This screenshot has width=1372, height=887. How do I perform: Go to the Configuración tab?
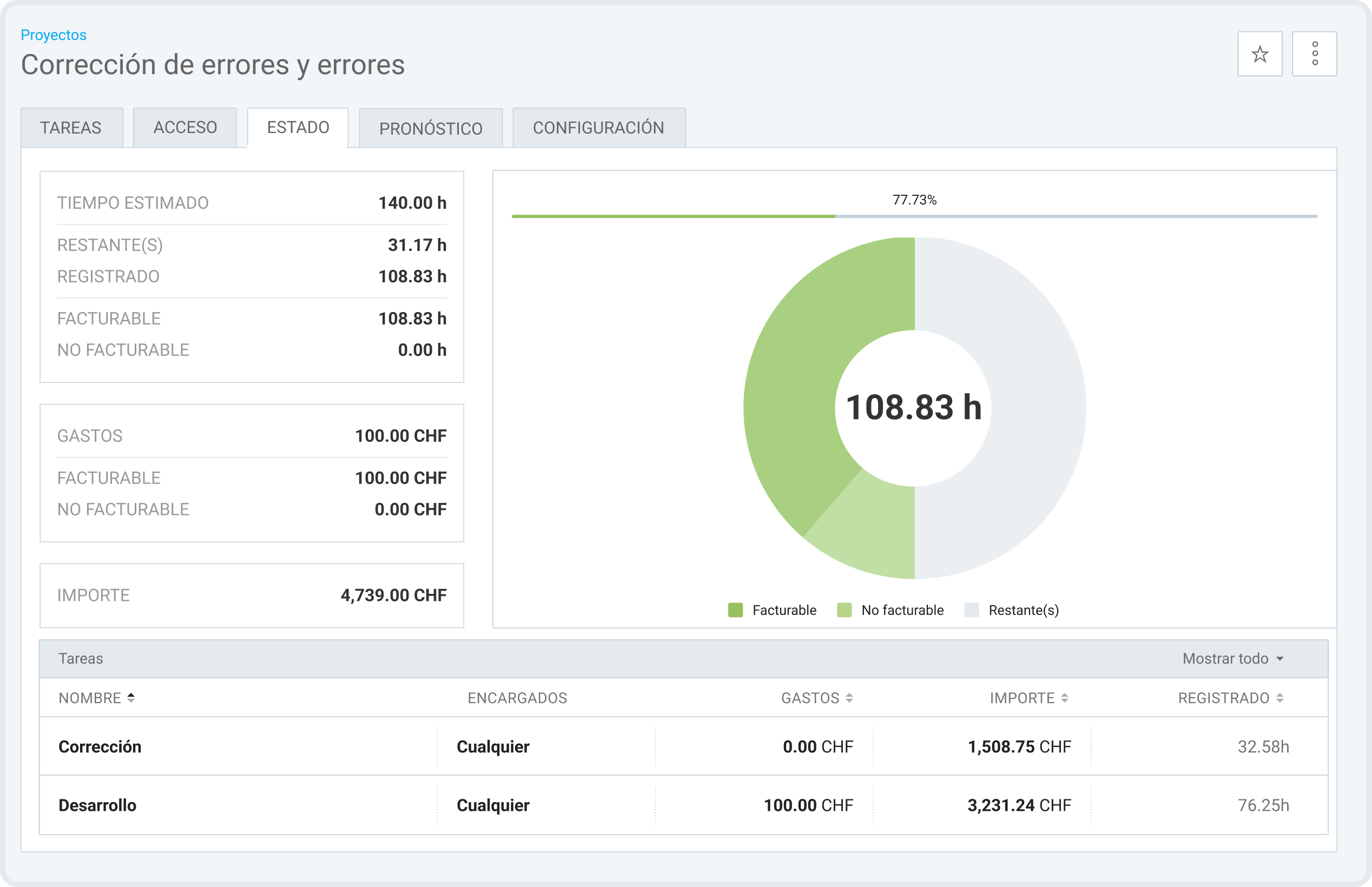pos(598,128)
